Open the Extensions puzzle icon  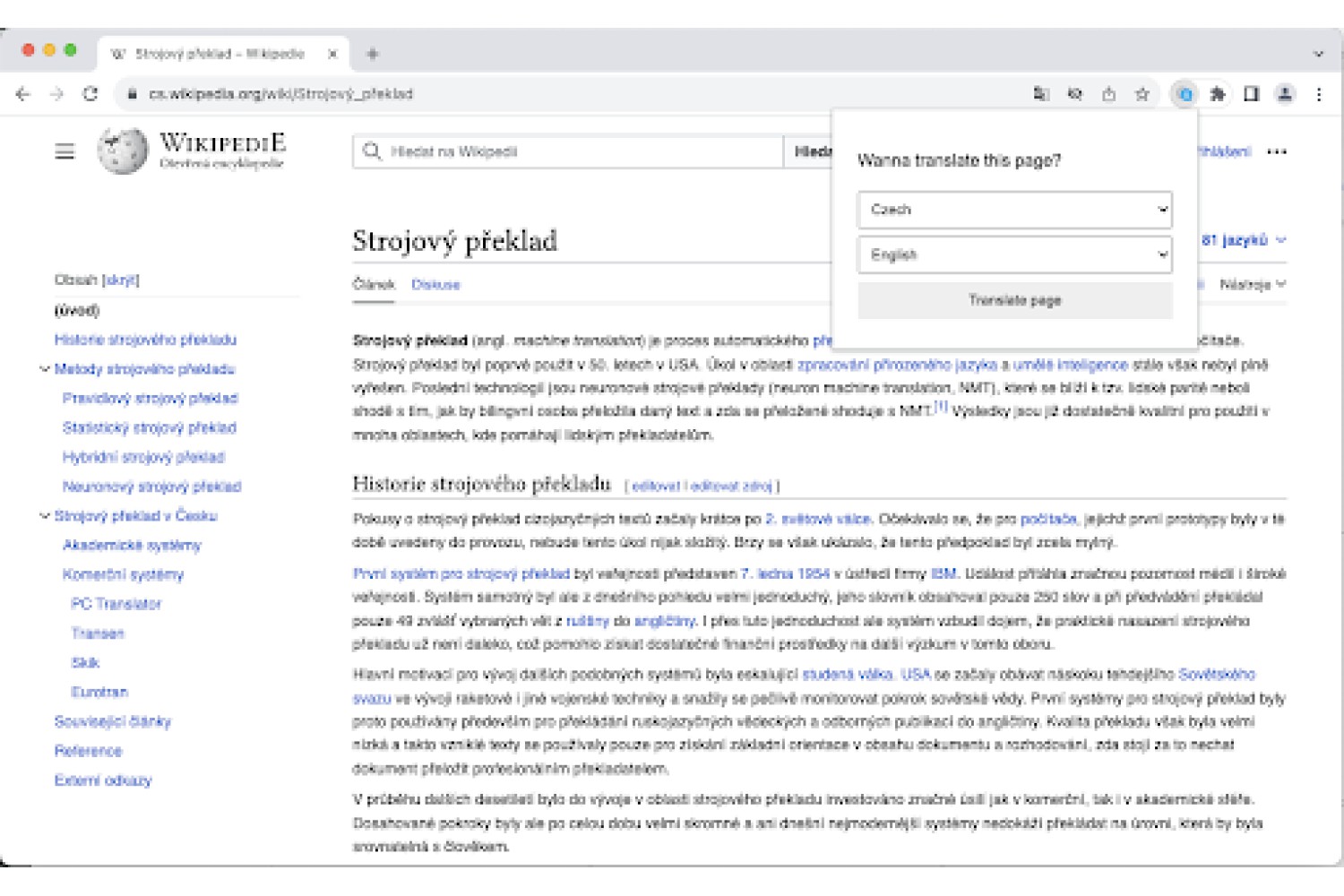click(1218, 94)
